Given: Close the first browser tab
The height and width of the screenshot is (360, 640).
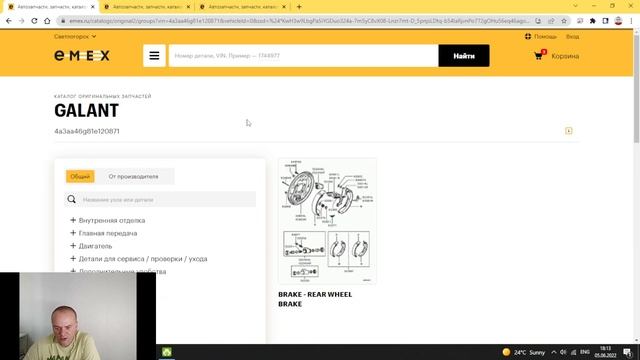Looking at the screenshot, I should pos(93,7).
